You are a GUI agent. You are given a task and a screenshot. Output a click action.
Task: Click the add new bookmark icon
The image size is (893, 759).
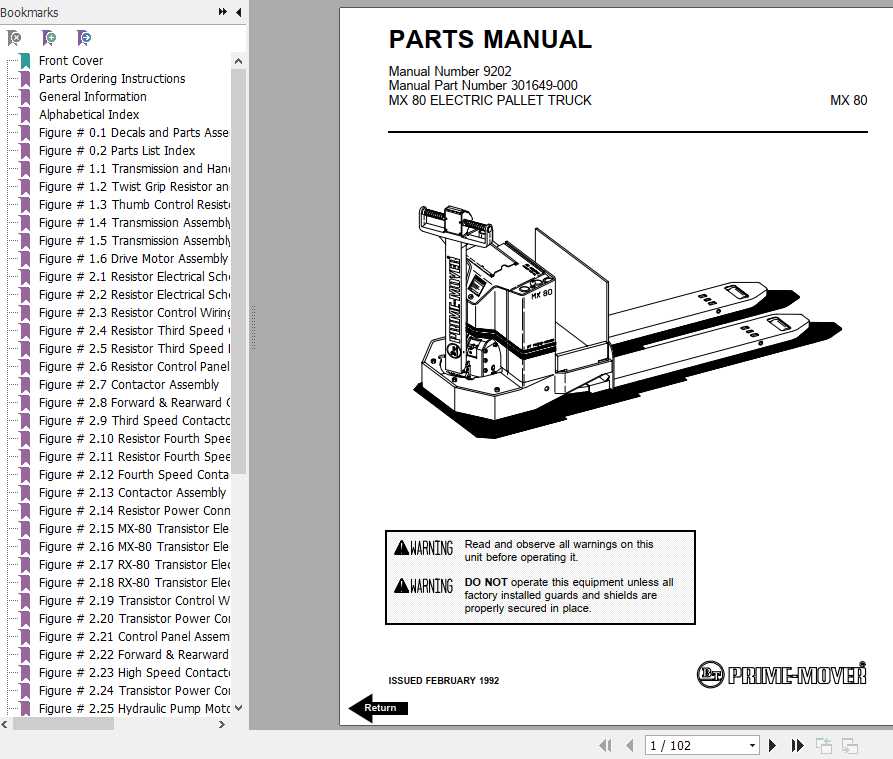click(48, 37)
